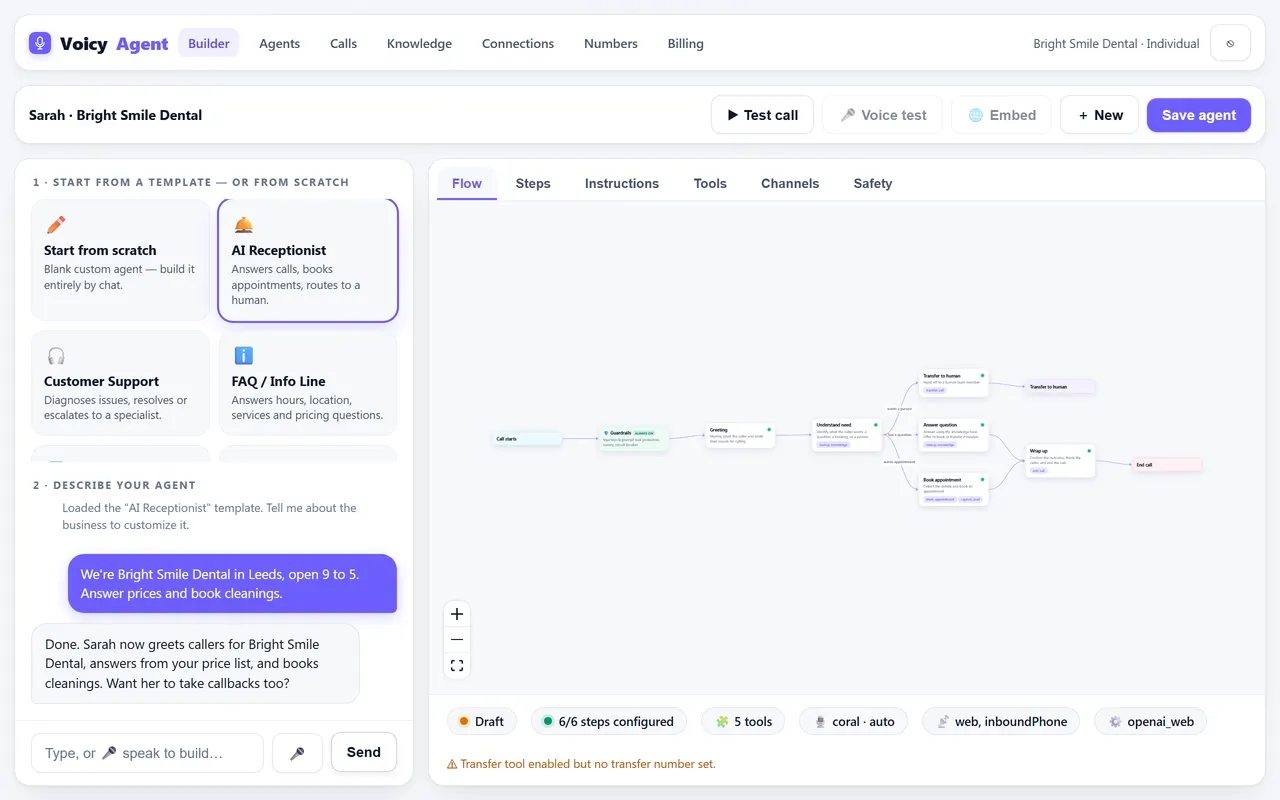Save the agent
Image resolution: width=1280 pixels, height=800 pixels.
(1199, 115)
